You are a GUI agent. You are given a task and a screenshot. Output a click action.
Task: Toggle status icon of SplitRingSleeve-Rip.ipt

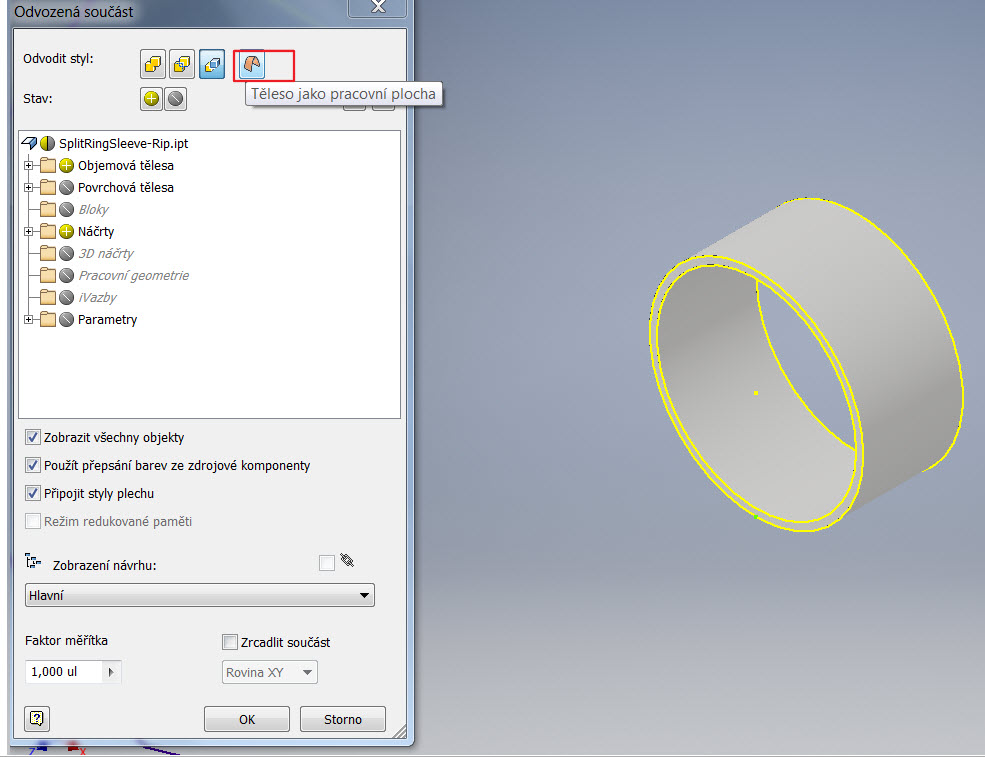click(x=47, y=143)
